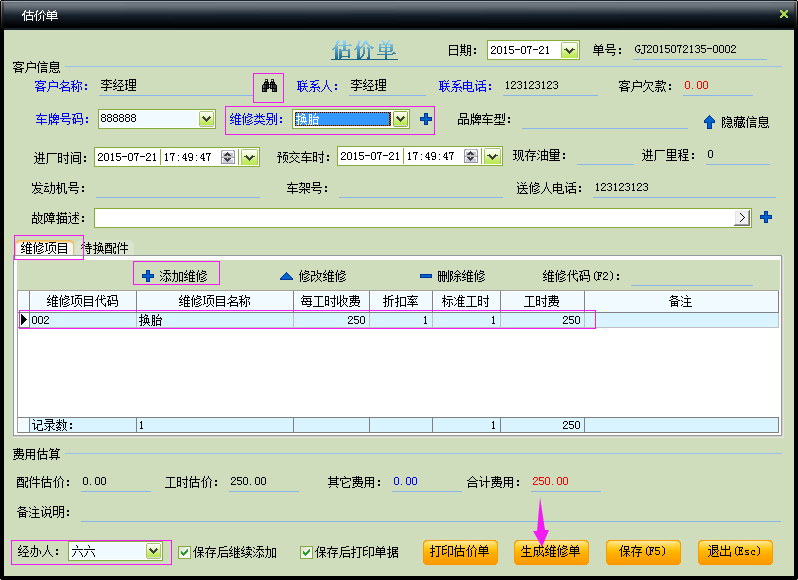This screenshot has width=798, height=580.
Task: Click the 退出(Esc) button
Action: point(734,552)
